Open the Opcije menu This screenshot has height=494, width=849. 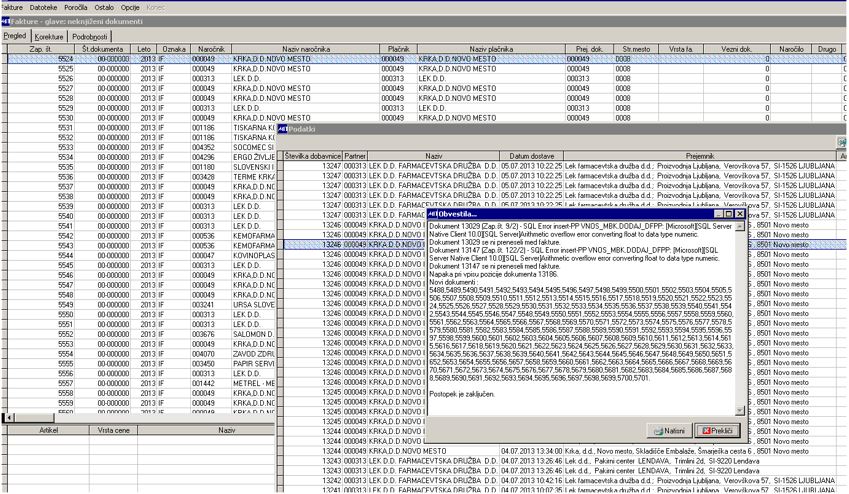(x=130, y=8)
